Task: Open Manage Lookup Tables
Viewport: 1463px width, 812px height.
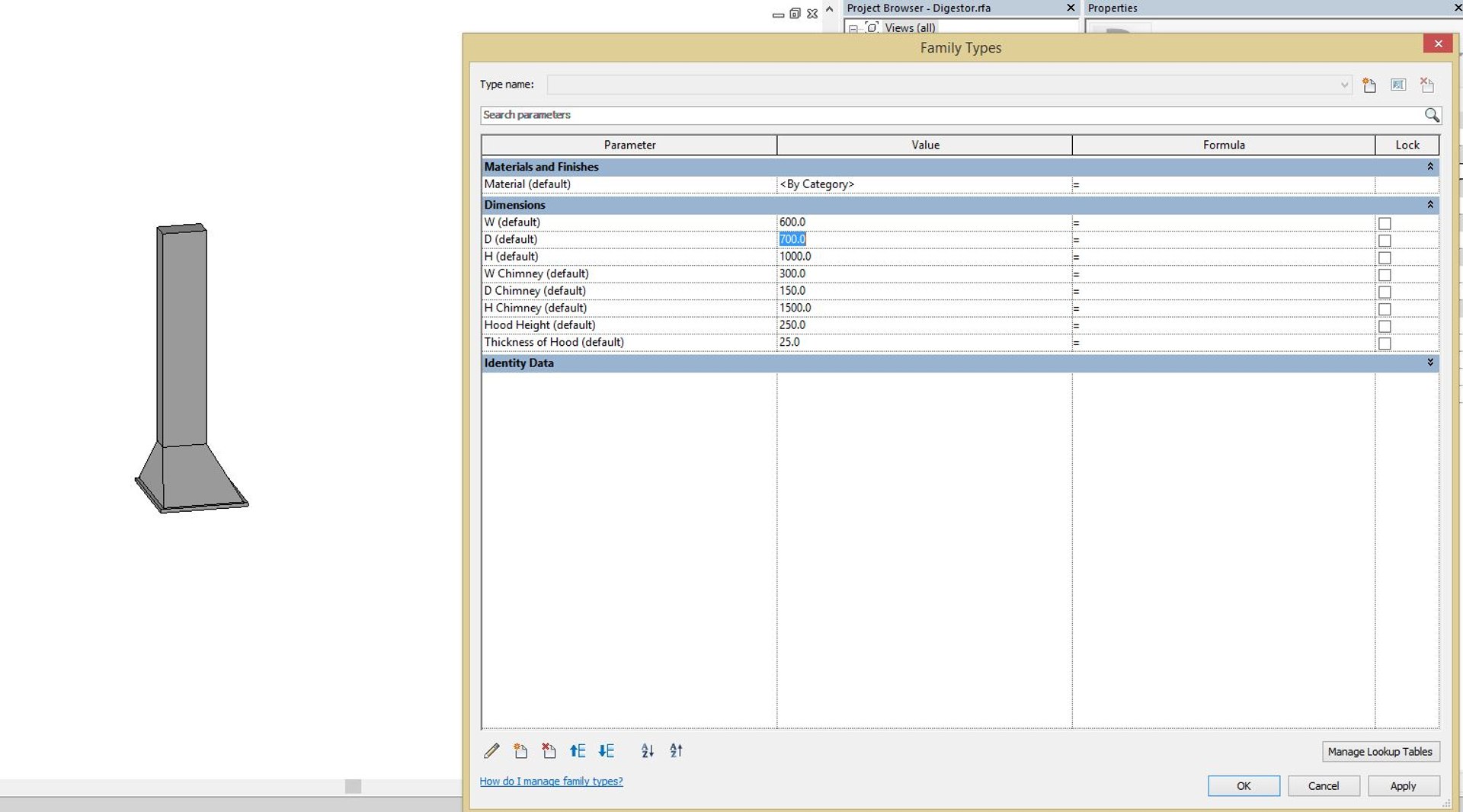Action: (x=1380, y=752)
